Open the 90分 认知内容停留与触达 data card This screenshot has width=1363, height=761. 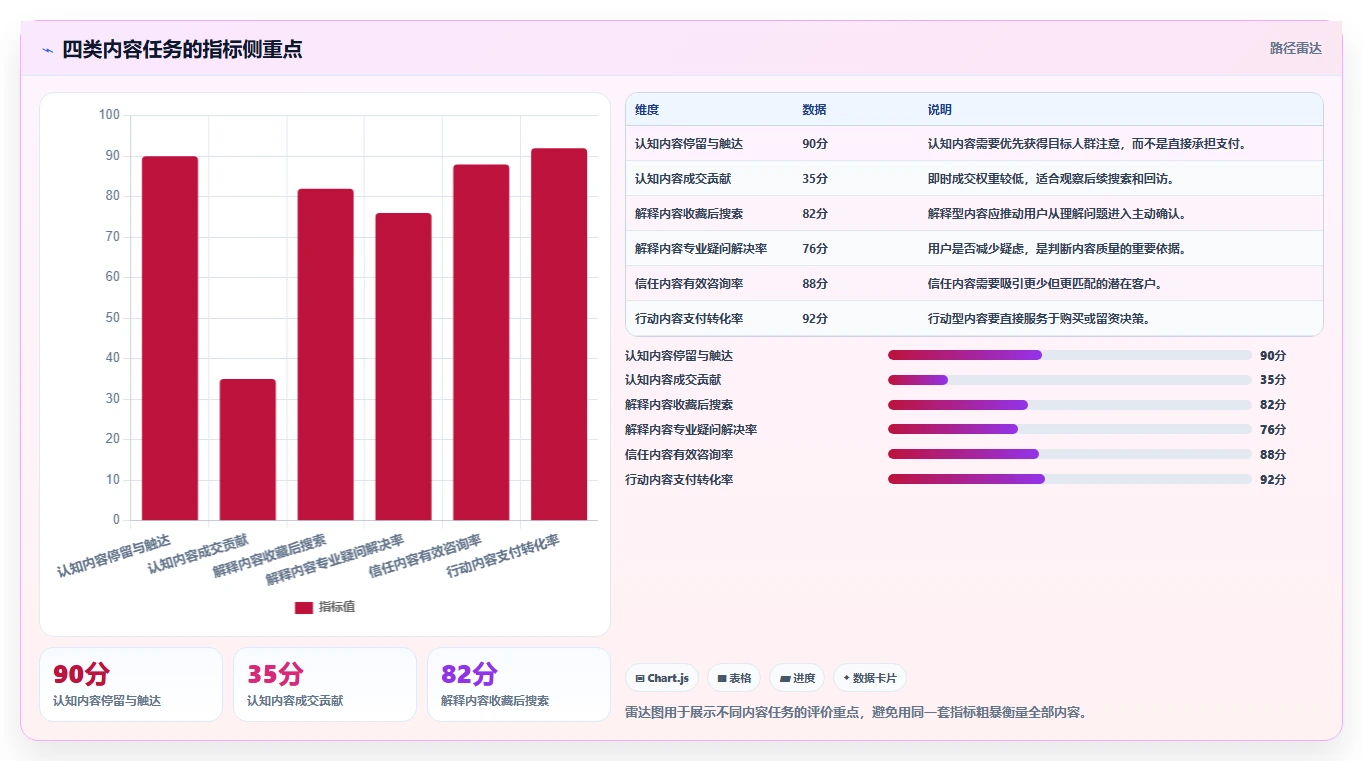(x=131, y=684)
